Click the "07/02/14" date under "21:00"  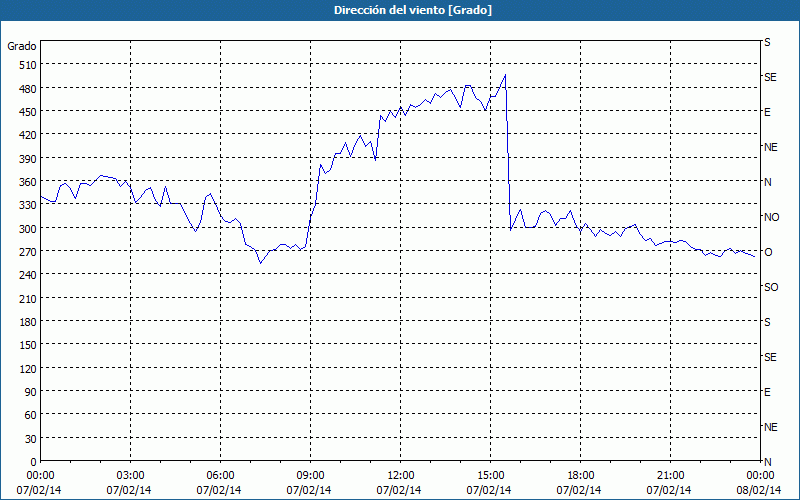coord(669,490)
